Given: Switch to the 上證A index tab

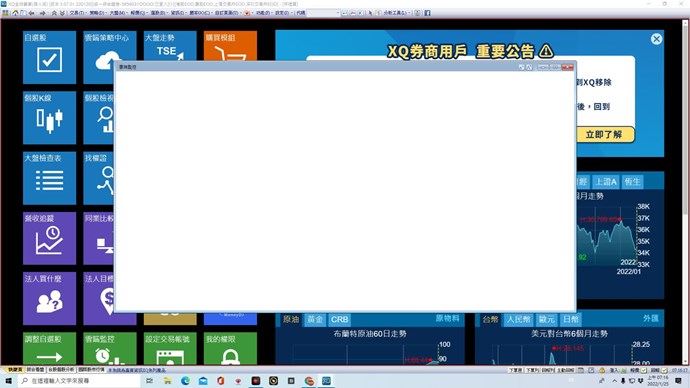Looking at the screenshot, I should coord(606,182).
